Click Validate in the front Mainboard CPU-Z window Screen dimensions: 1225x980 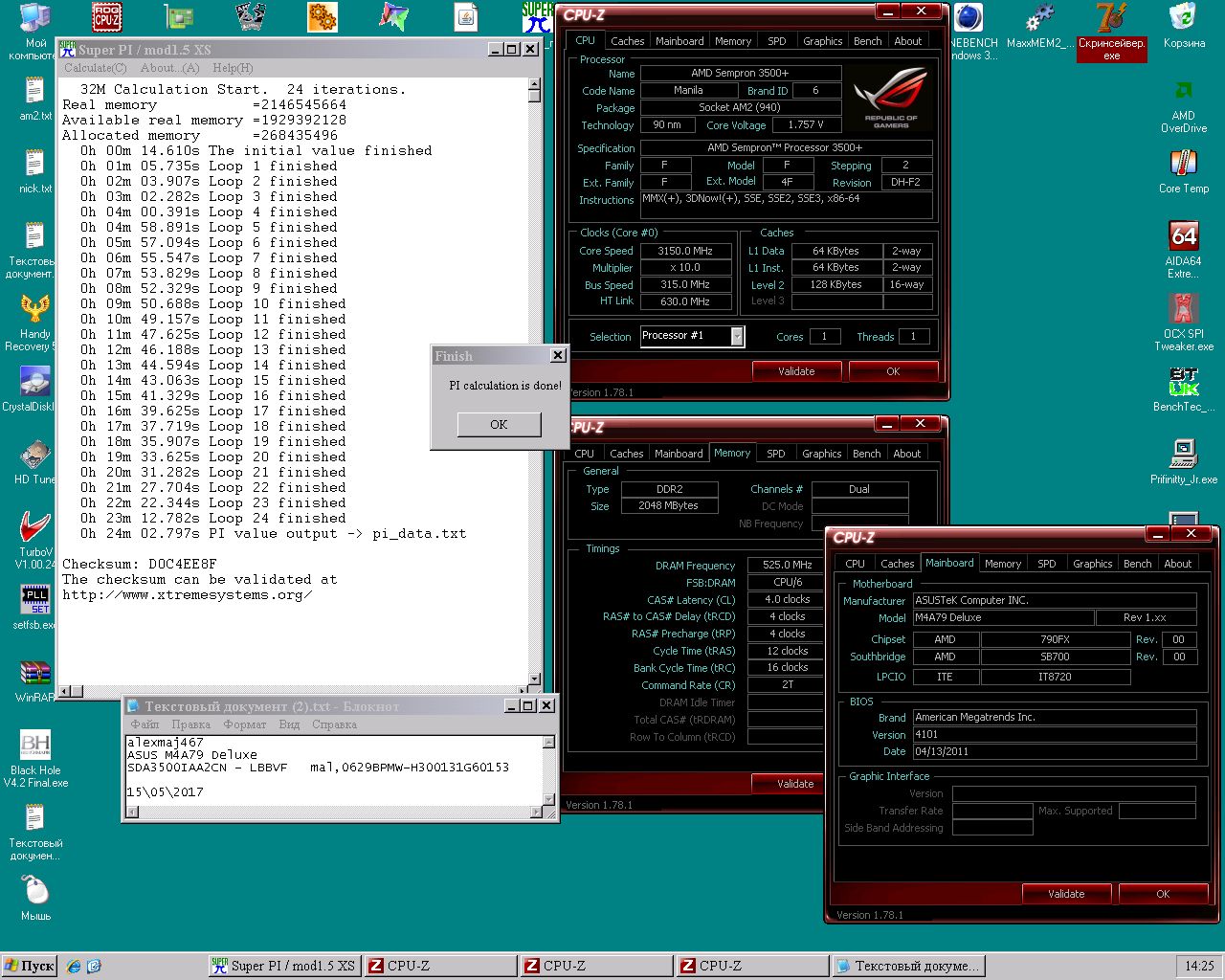(1066, 894)
